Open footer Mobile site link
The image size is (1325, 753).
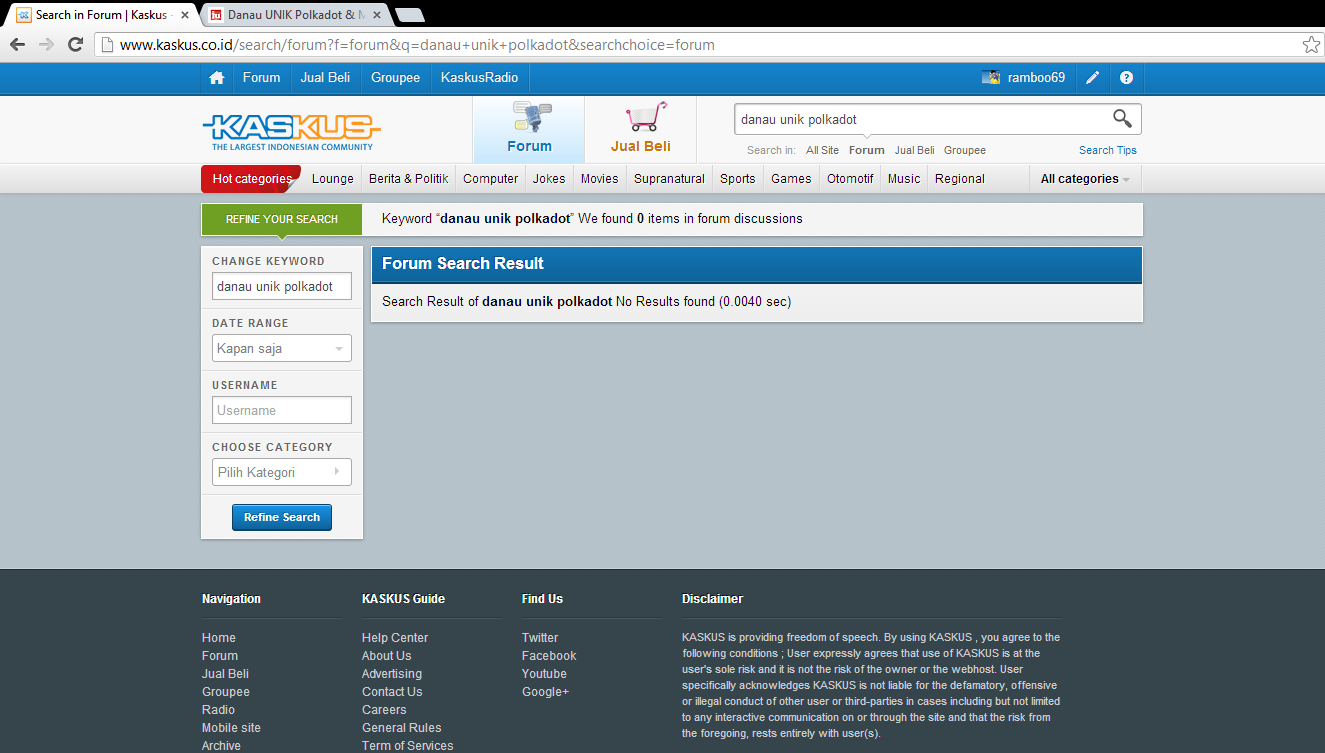[231, 728]
